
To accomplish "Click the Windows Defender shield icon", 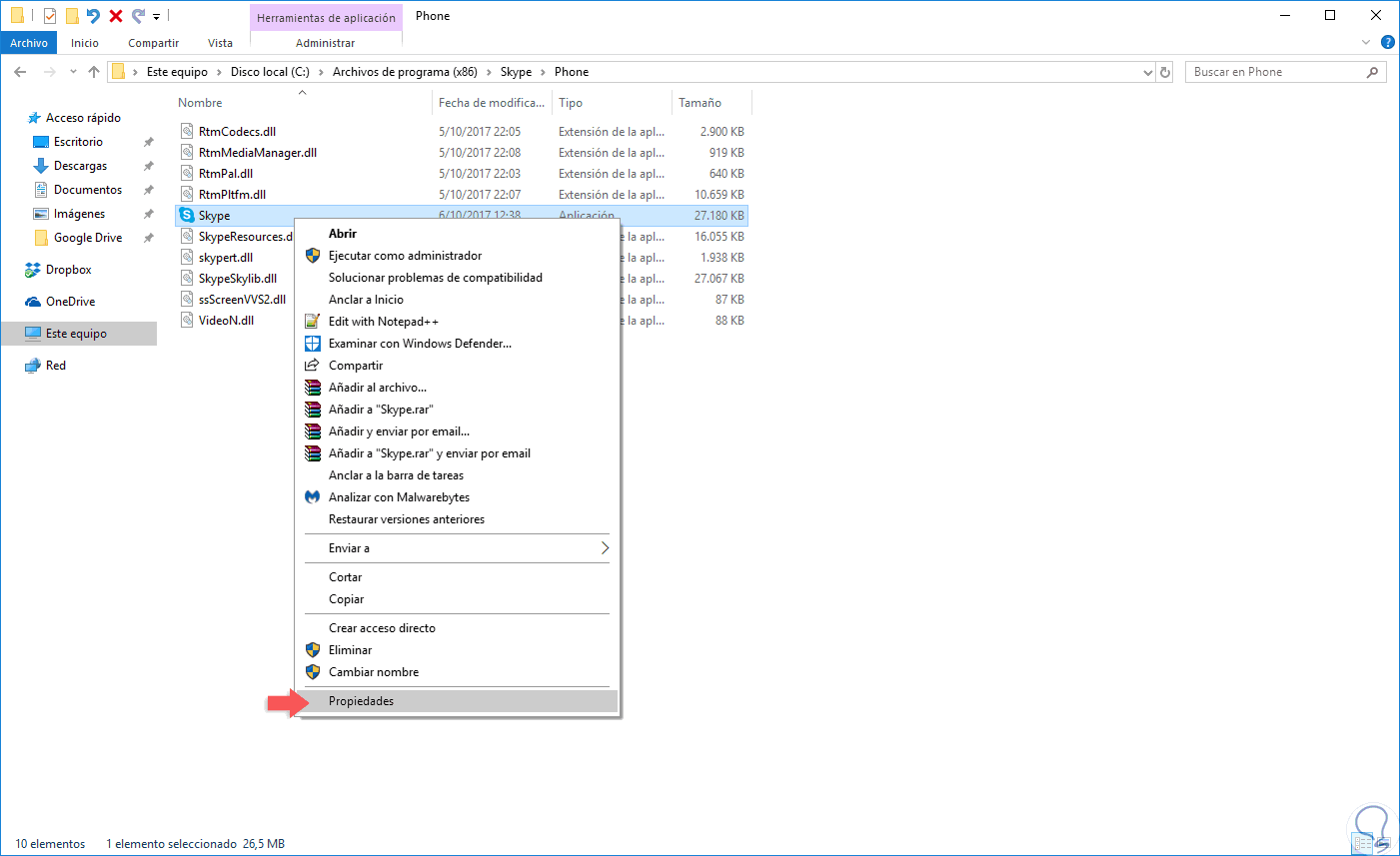I will [313, 344].
